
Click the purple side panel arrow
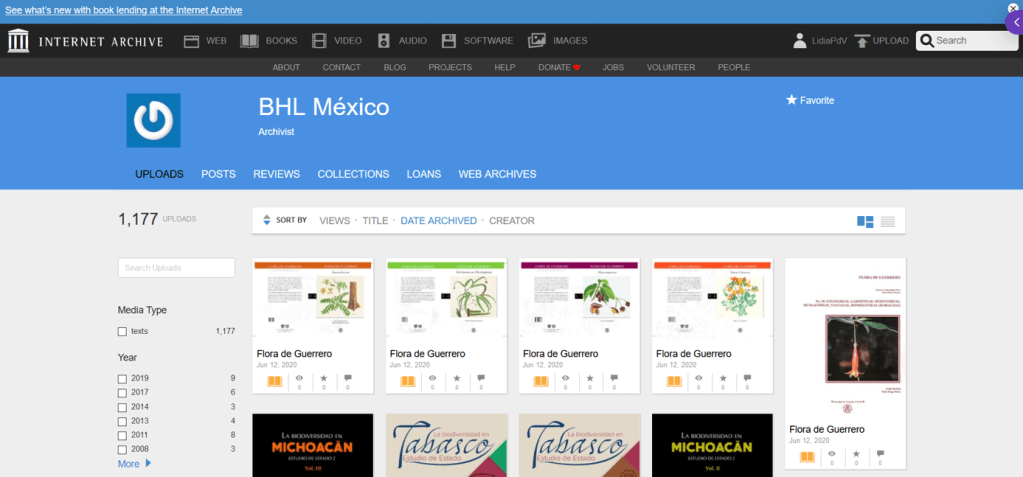1015,22
